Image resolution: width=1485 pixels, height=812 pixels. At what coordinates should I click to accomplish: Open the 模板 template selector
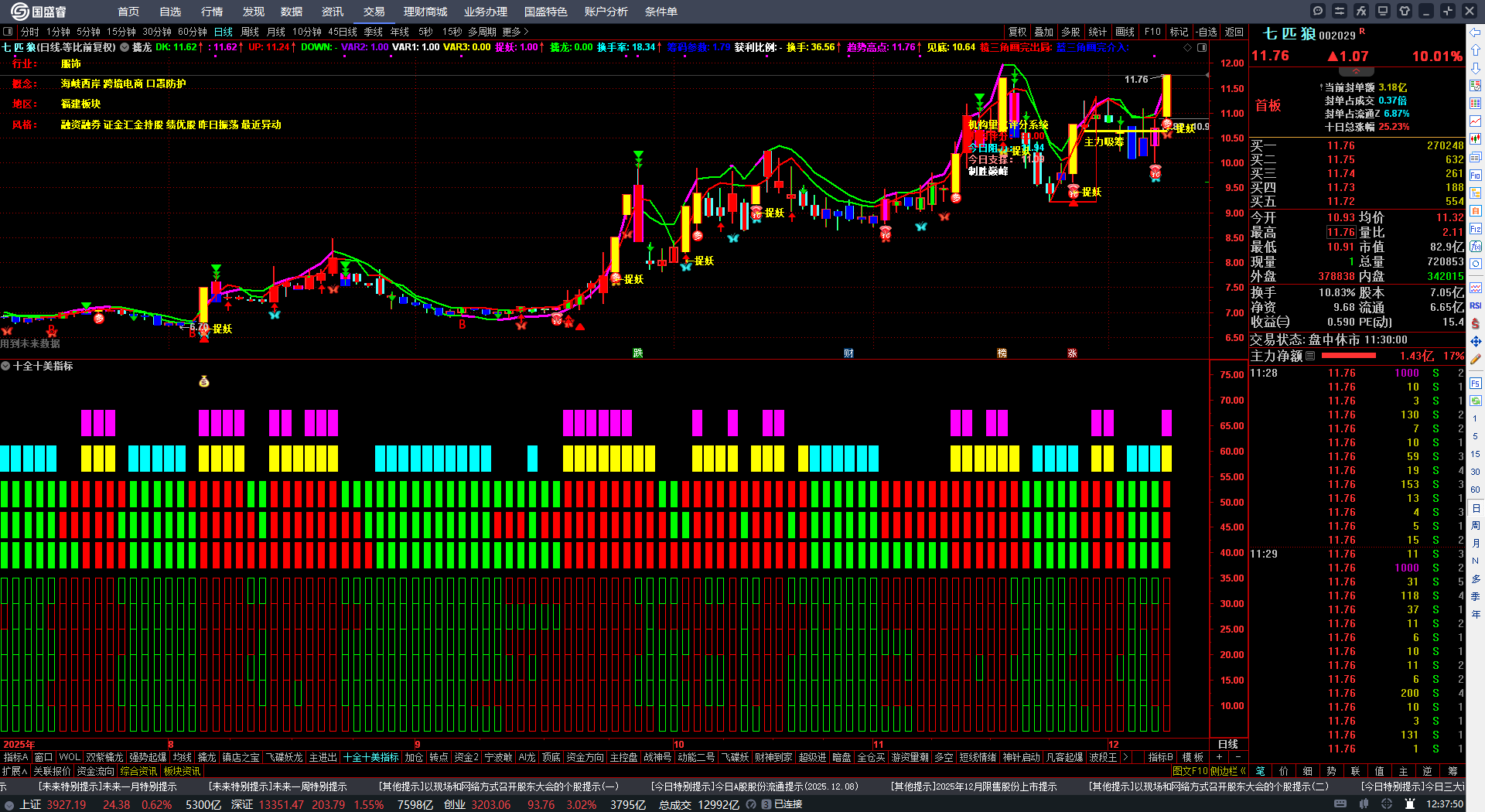pos(1193,757)
